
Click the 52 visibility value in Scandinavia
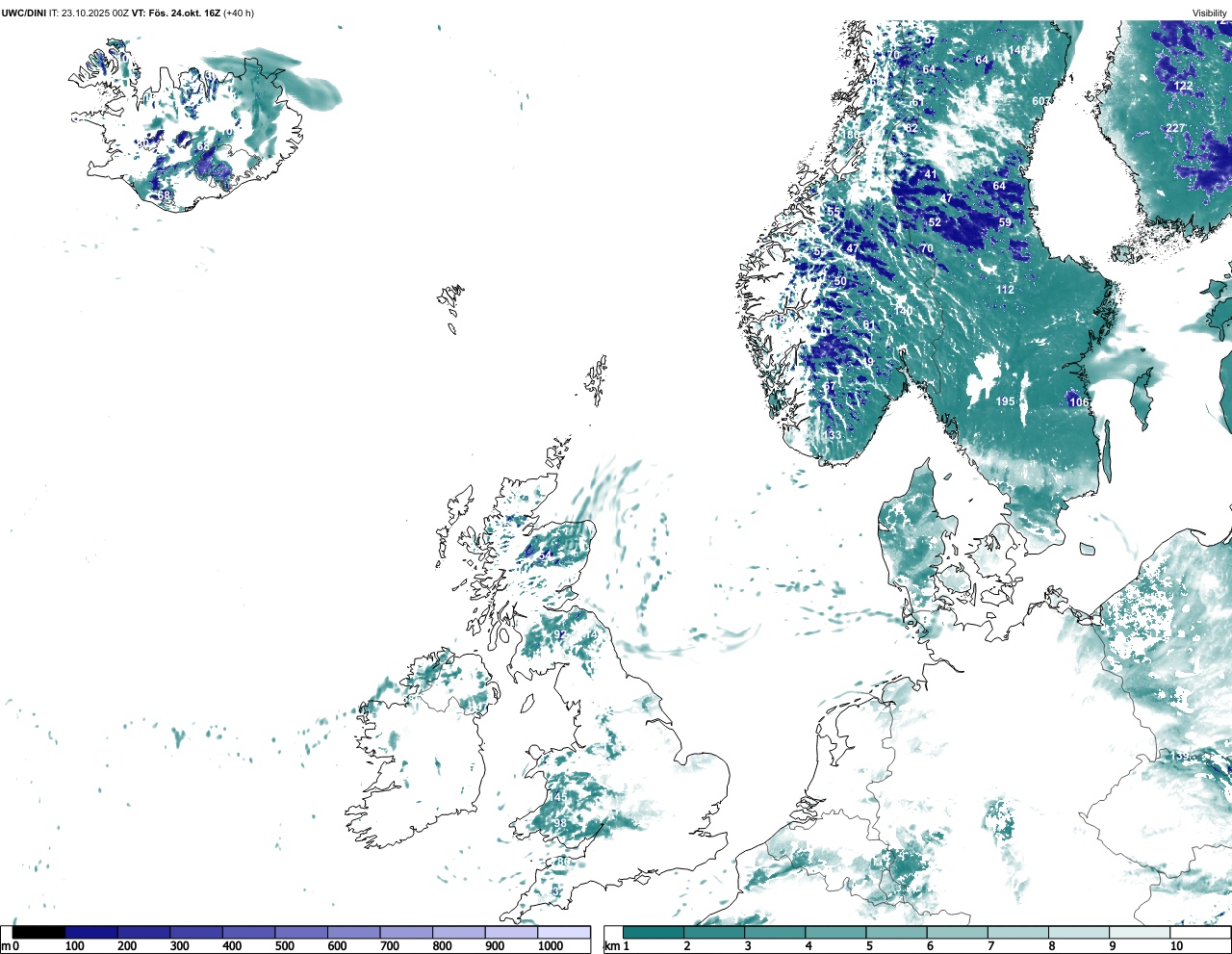point(935,222)
